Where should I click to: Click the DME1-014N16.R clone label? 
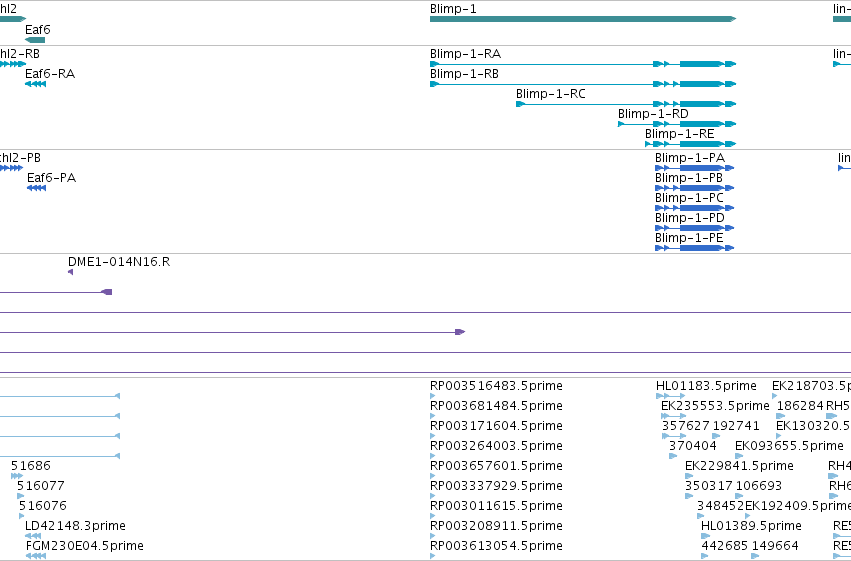119,262
